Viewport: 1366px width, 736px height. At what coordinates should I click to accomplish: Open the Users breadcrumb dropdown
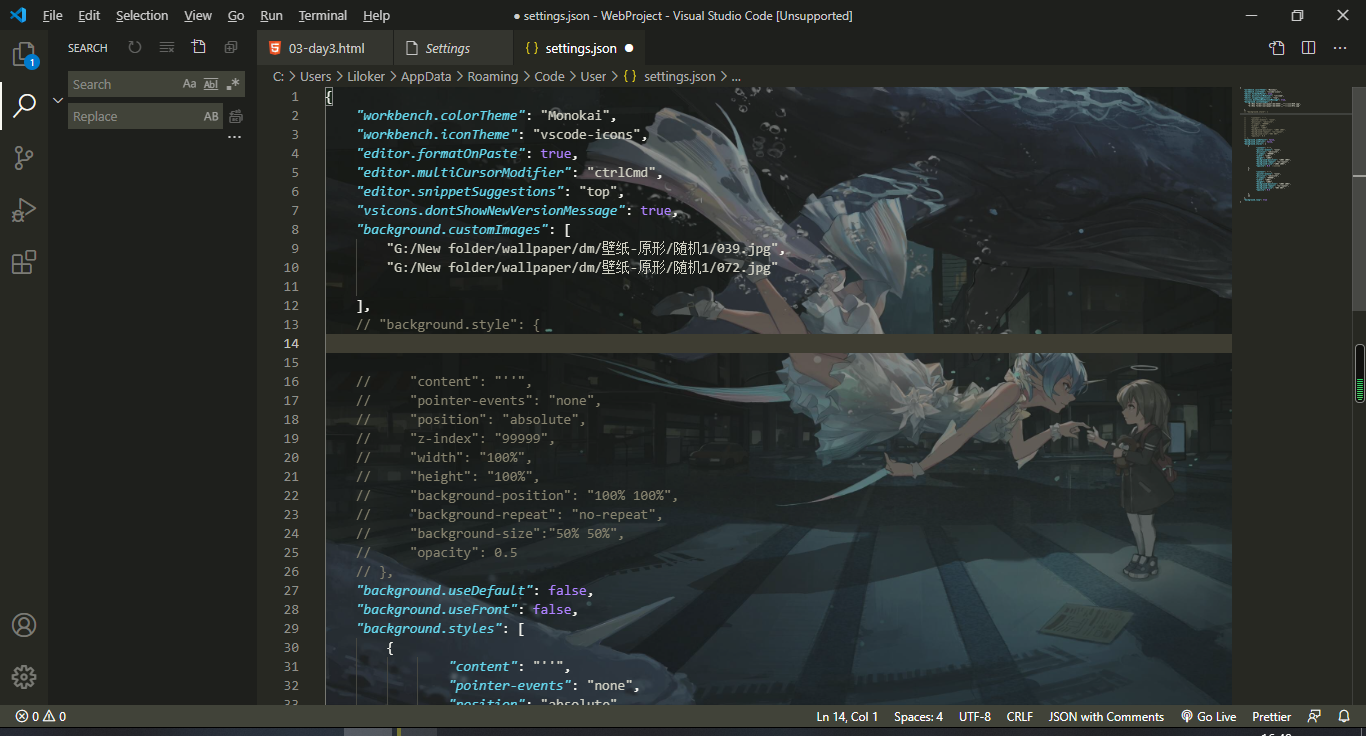tap(315, 76)
